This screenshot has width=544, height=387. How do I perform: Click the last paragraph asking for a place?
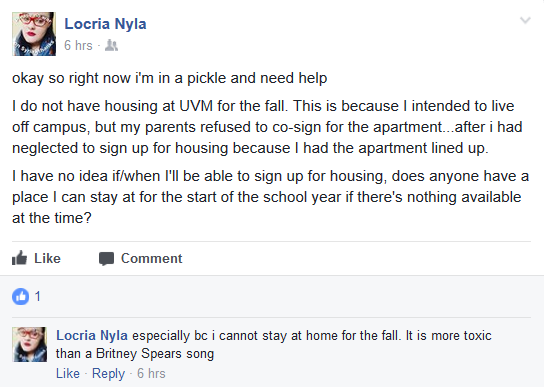(x=271, y=197)
